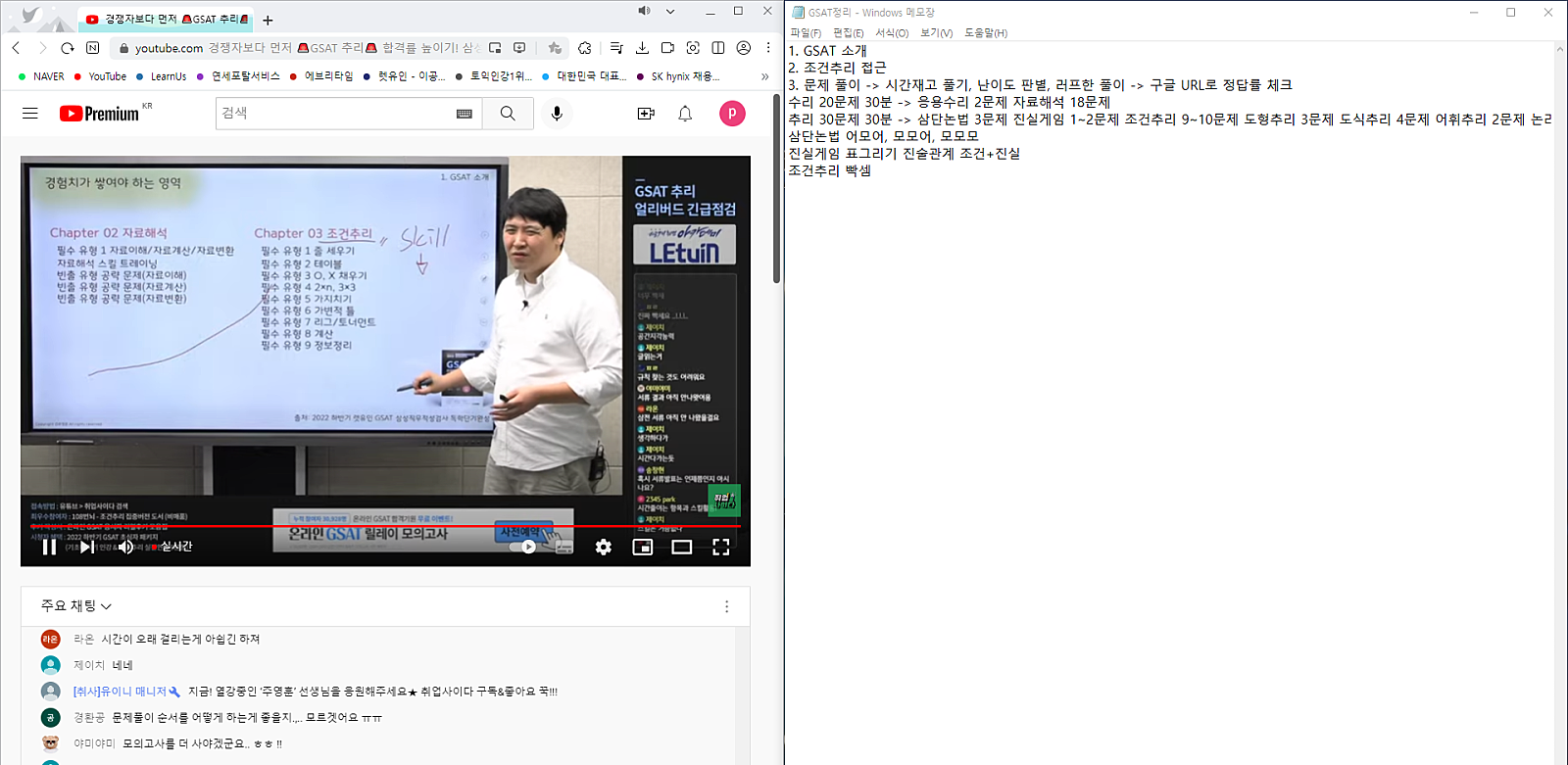Viewport: 1568px width, 765px height.
Task: Toggle the autoplay switch in the player
Action: (524, 547)
